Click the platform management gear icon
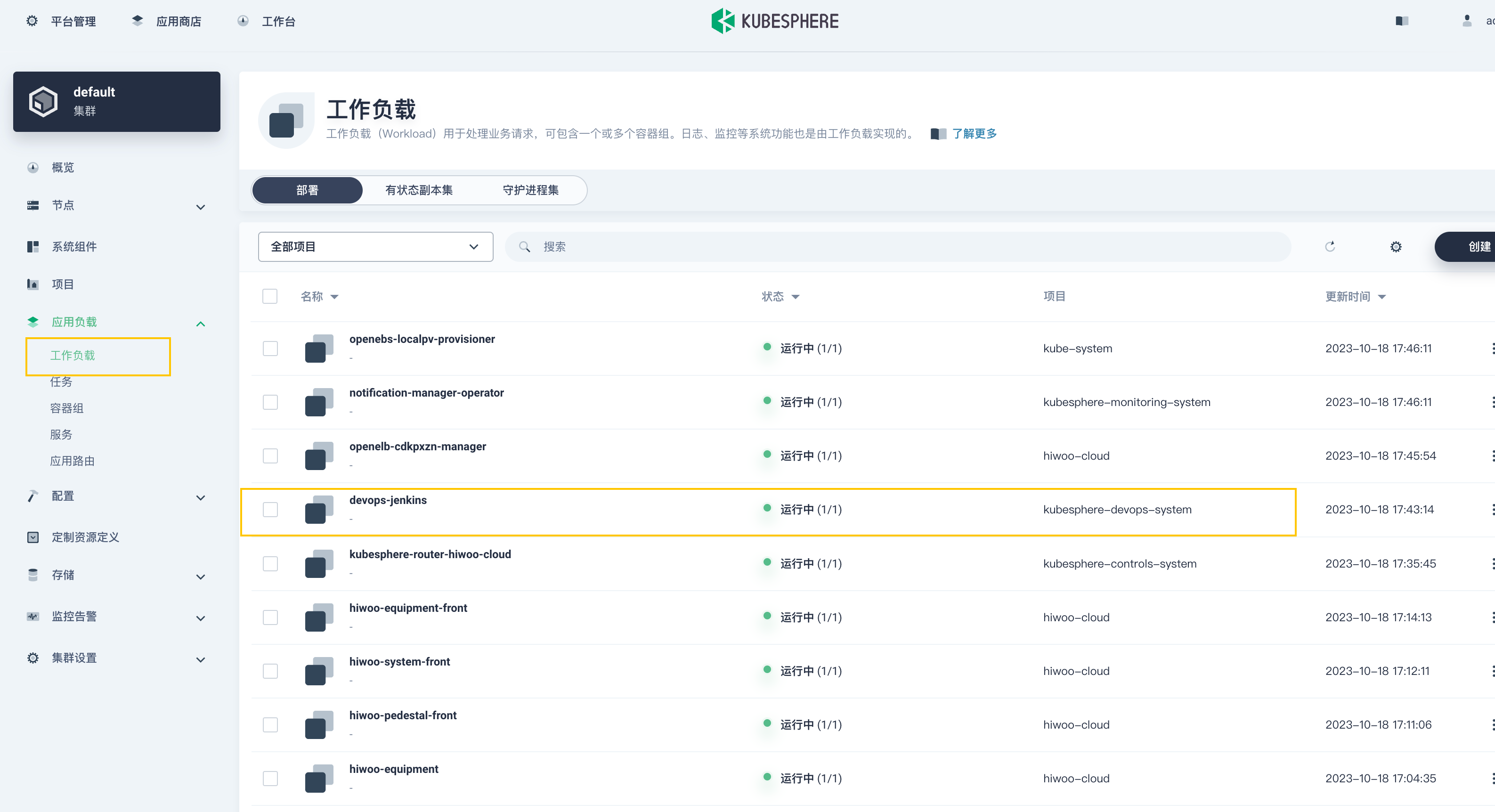This screenshot has width=1495, height=812. click(x=32, y=21)
